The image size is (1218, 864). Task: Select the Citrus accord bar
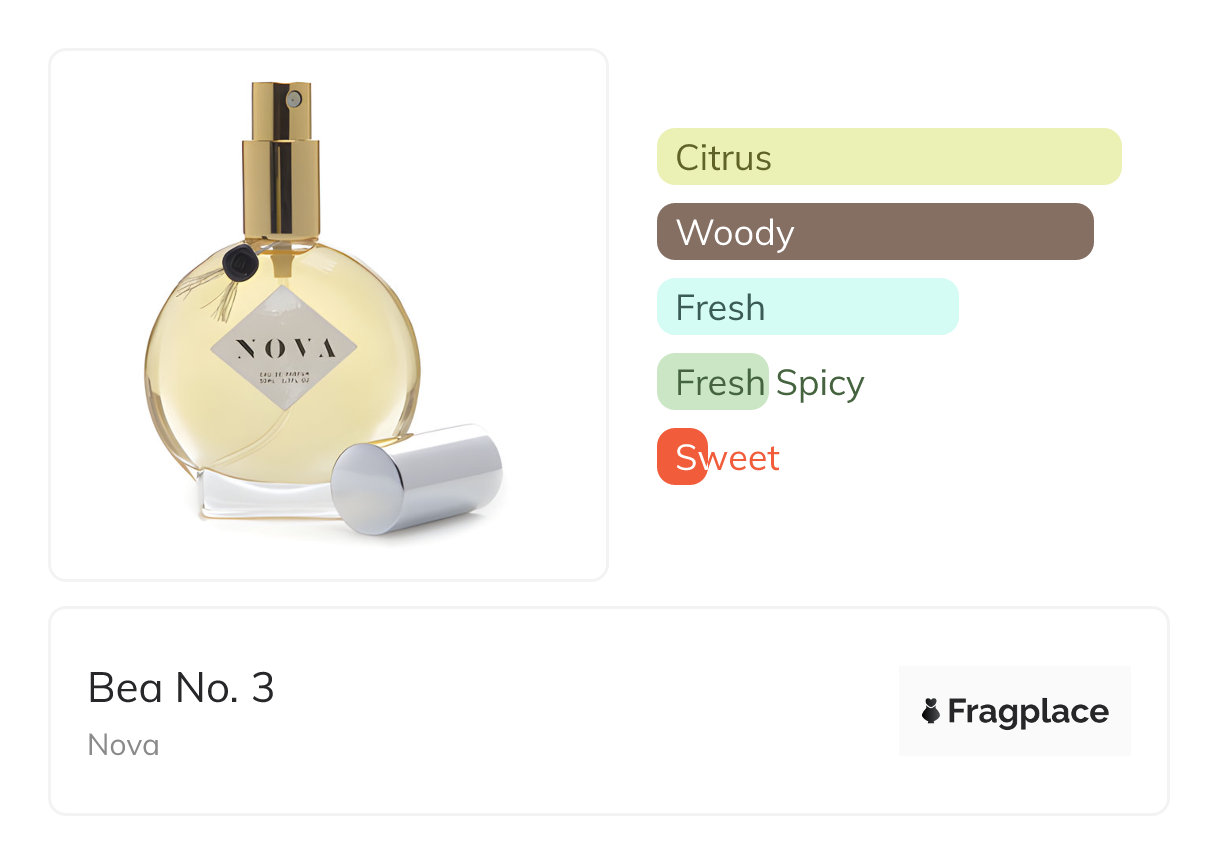point(888,157)
